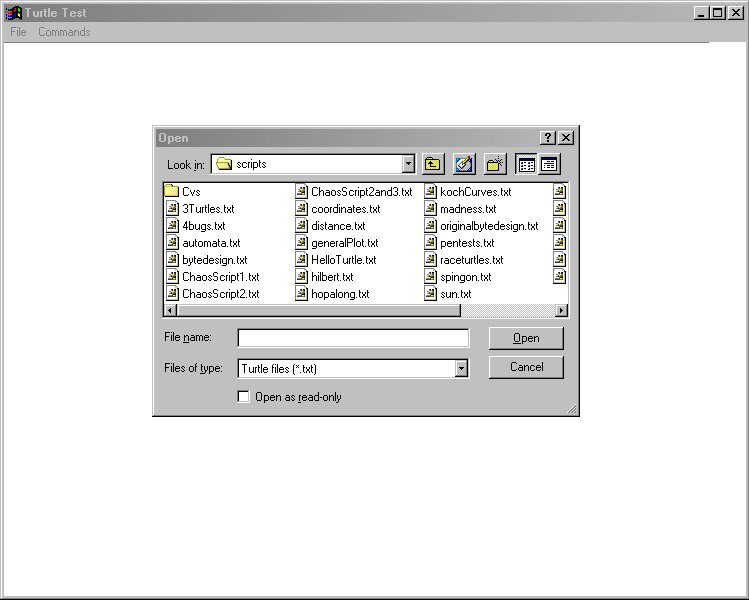Image resolution: width=749 pixels, height=600 pixels.
Task: Select file name distance.txt
Action: pyautogui.click(x=338, y=226)
